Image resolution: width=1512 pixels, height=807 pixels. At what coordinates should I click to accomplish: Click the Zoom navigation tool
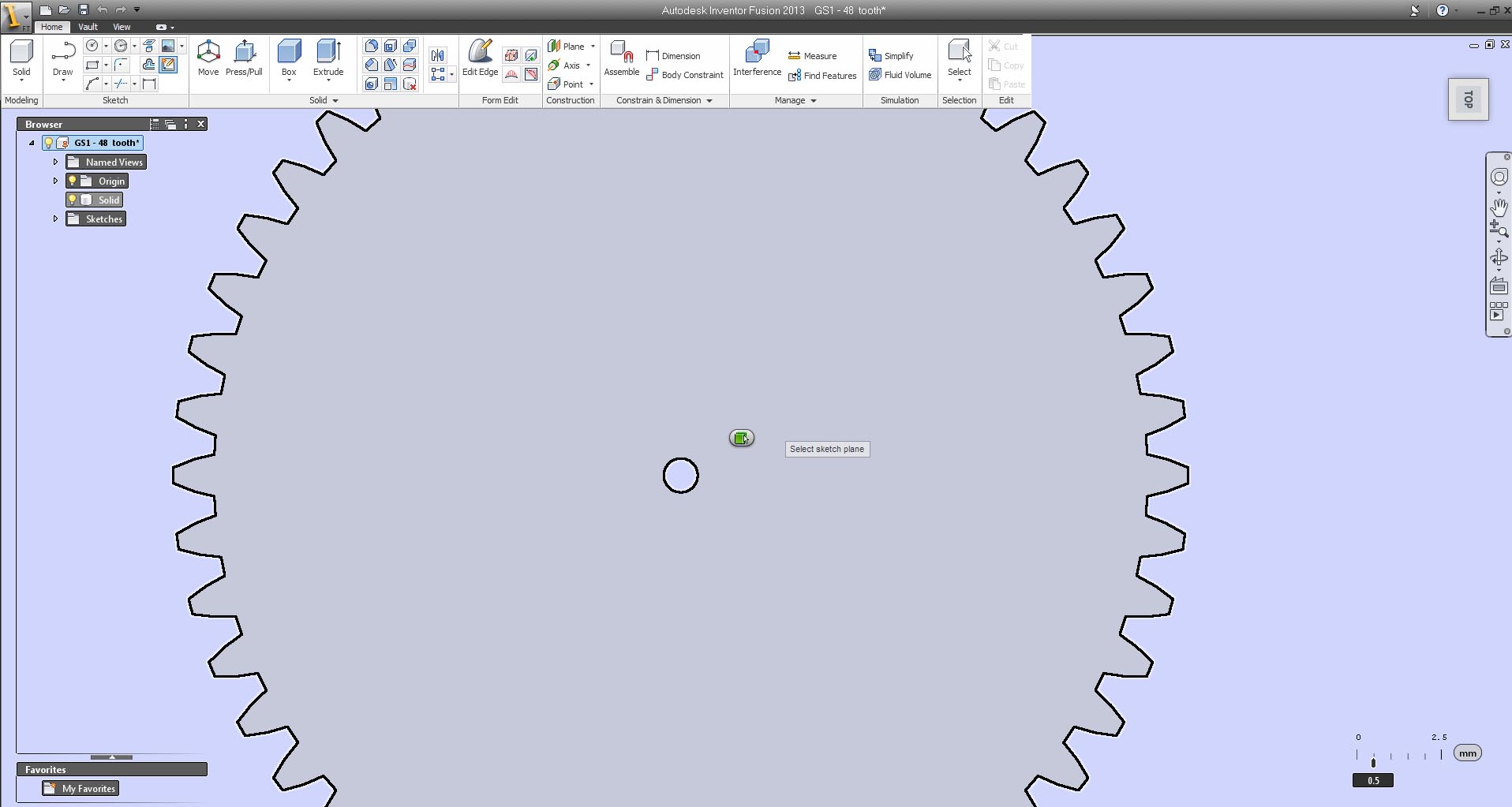[x=1499, y=230]
